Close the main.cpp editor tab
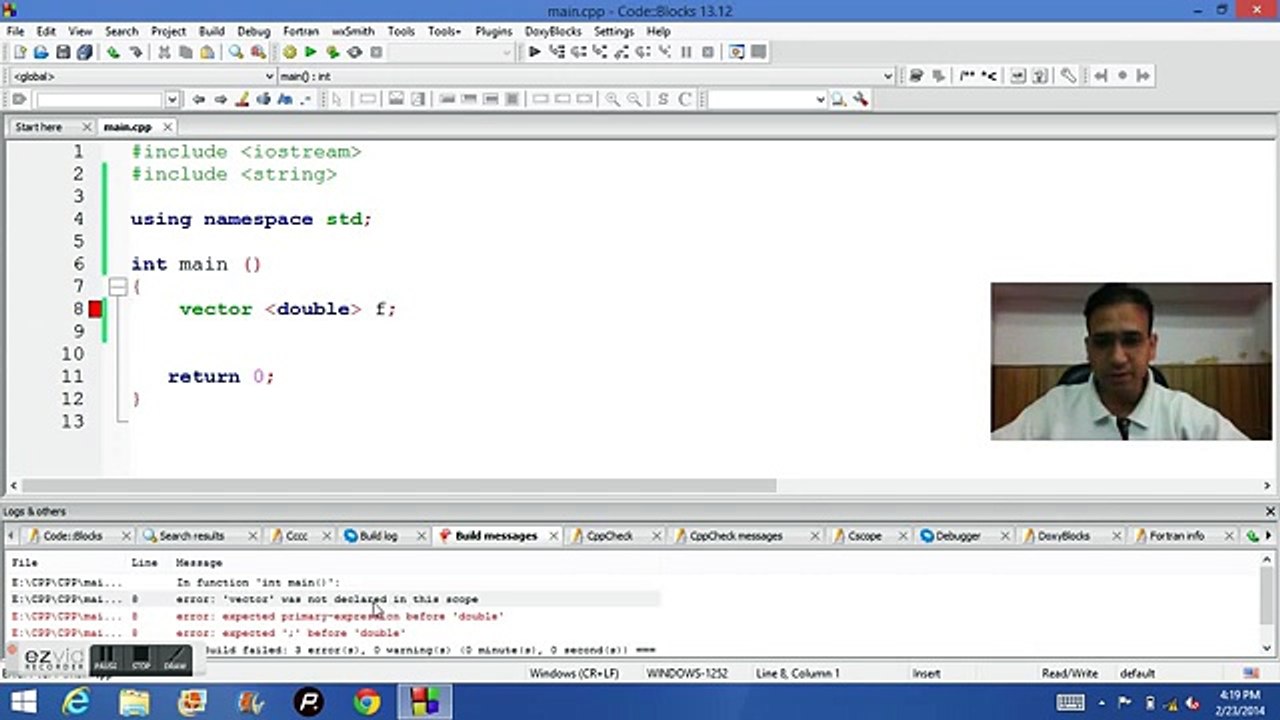Image resolution: width=1280 pixels, height=720 pixels. point(168,127)
